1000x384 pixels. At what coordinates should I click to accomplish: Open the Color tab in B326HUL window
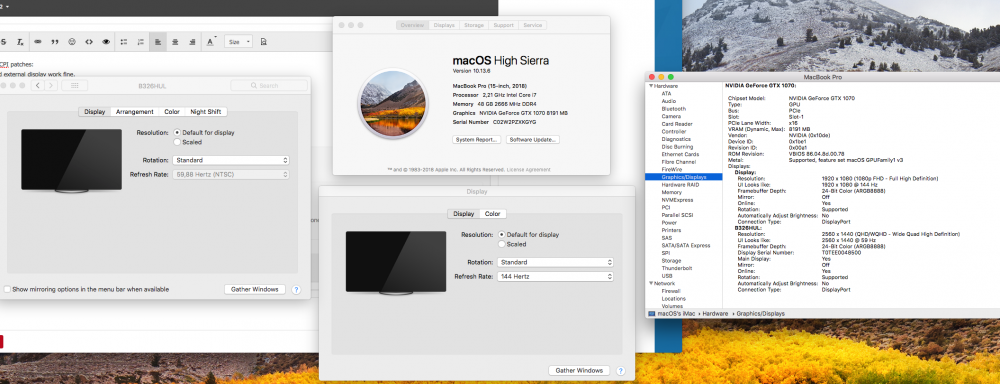(172, 112)
